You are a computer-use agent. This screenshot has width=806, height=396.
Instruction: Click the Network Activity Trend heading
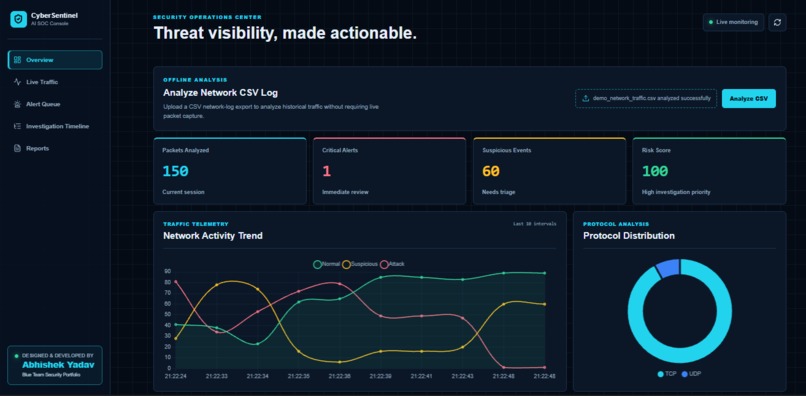coord(213,236)
